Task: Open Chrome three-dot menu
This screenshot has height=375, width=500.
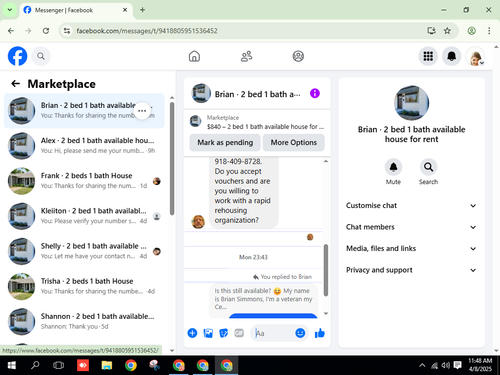Action: pos(489,31)
